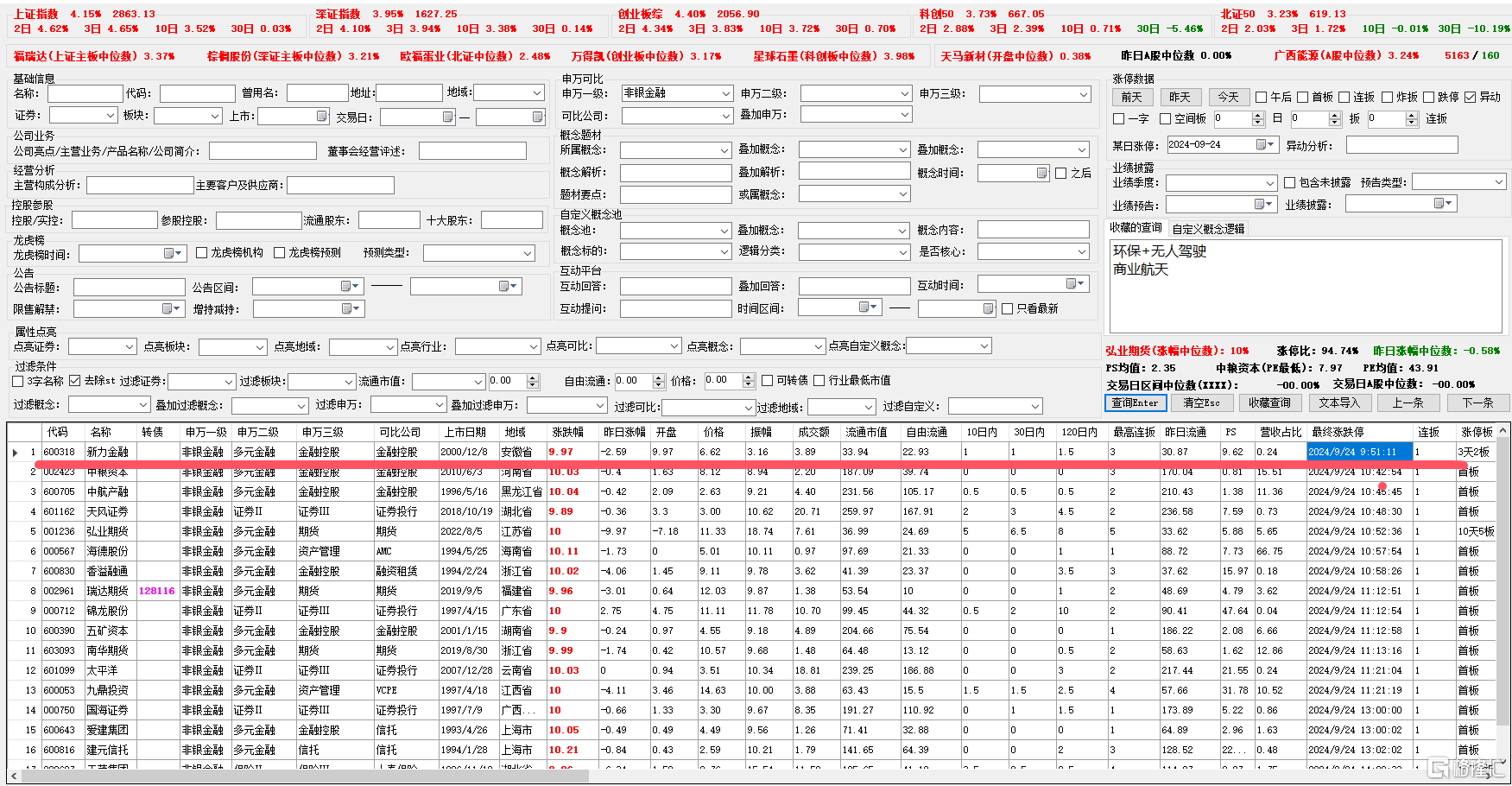Switch to the 自定义概念逻辑 tab
The height and width of the screenshot is (786, 1512).
(x=1208, y=229)
